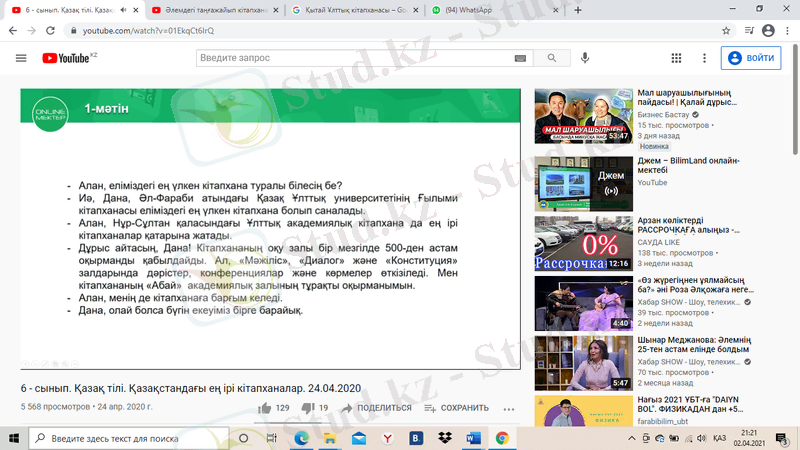
Task: Open the on-screen keyboard in search box
Action: [520, 58]
